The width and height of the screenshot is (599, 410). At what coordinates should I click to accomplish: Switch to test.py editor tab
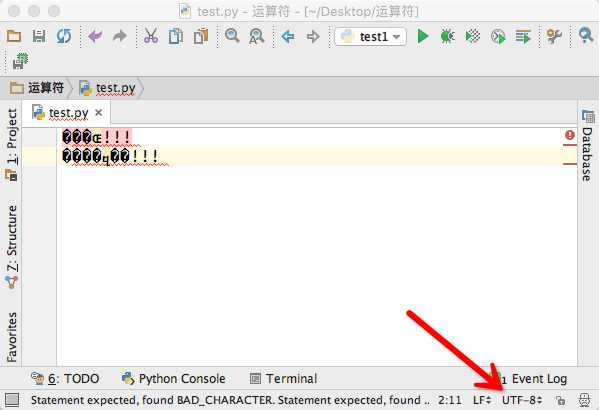click(x=60, y=113)
